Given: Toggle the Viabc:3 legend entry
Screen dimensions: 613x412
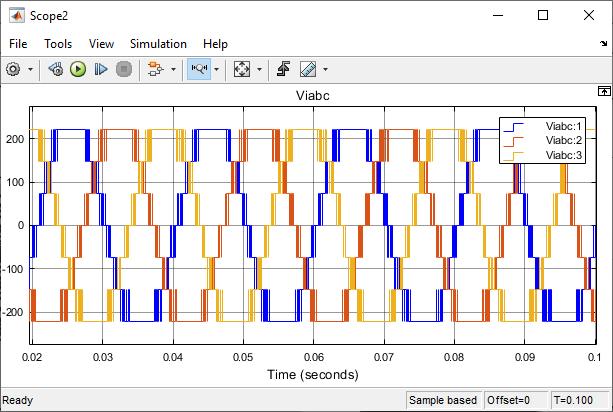Looking at the screenshot, I should [x=563, y=155].
